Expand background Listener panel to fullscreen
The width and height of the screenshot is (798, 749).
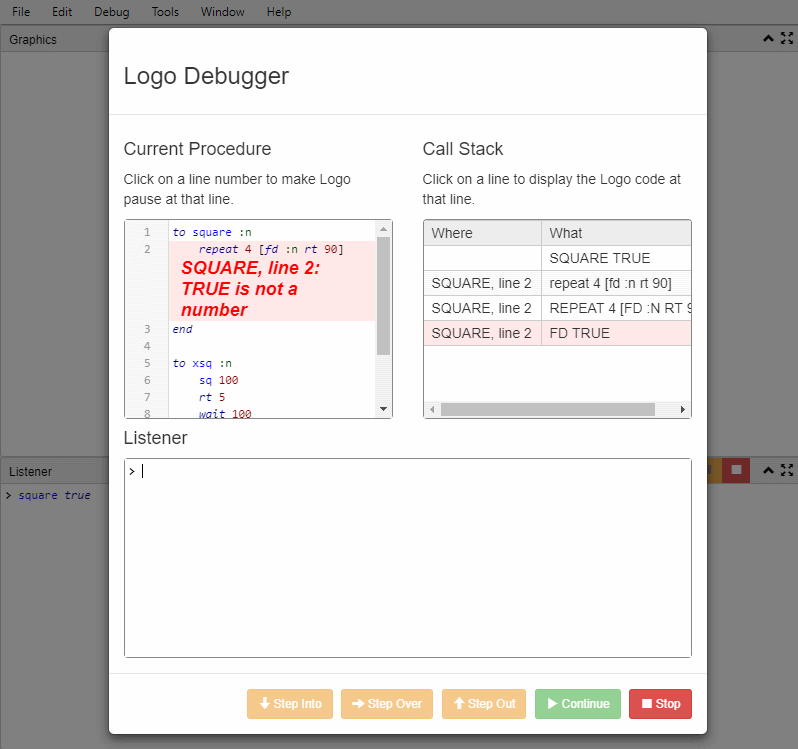[787, 470]
